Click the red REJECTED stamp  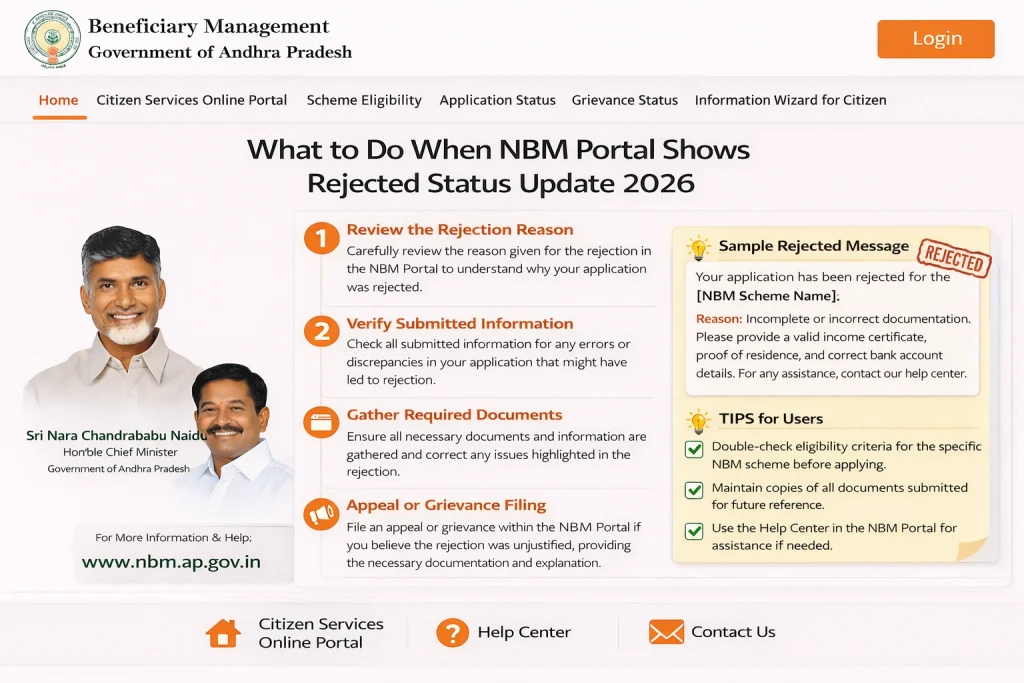click(x=954, y=258)
